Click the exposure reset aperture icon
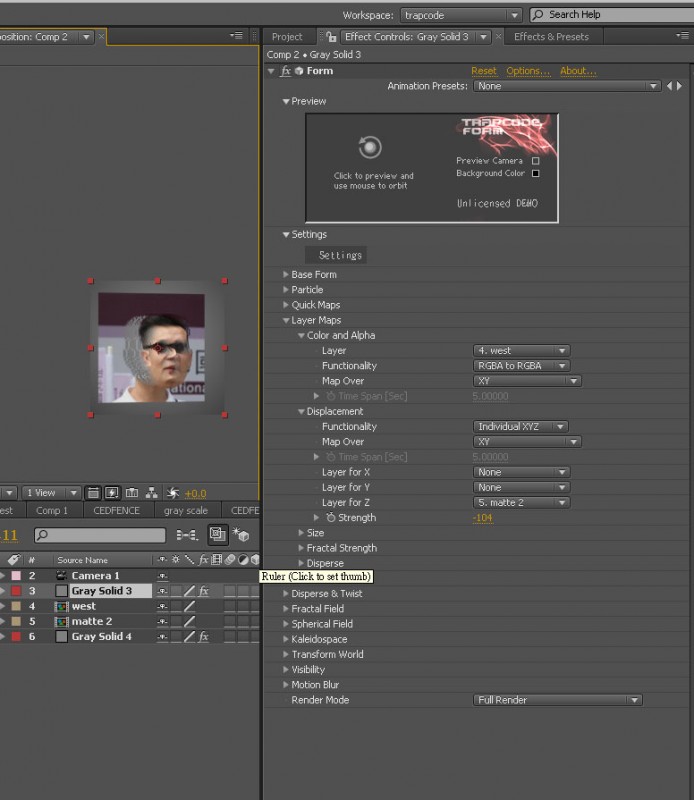The height and width of the screenshot is (800, 694). [172, 493]
